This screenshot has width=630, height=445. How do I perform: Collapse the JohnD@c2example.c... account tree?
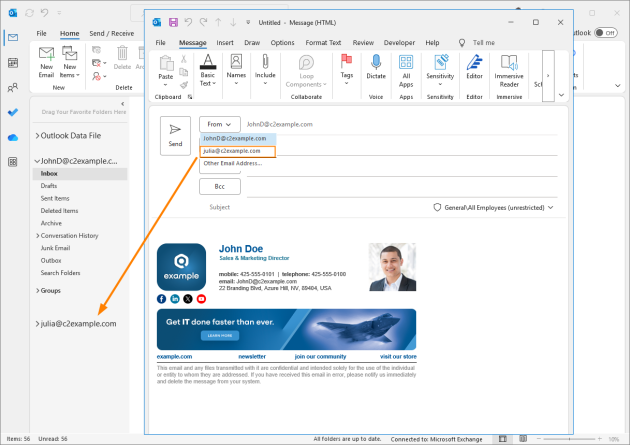click(37, 161)
